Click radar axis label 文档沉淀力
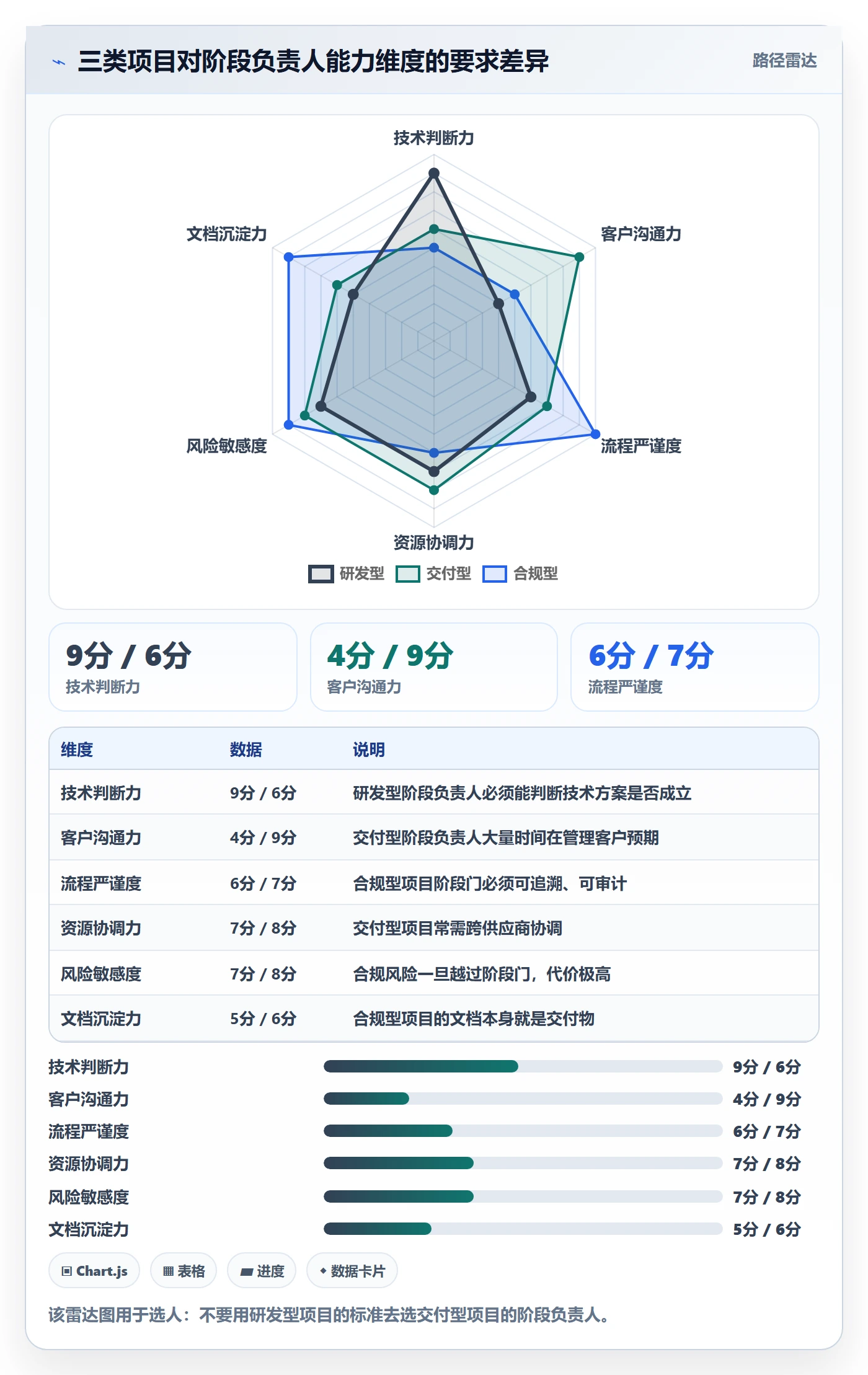868x1375 pixels. point(227,234)
